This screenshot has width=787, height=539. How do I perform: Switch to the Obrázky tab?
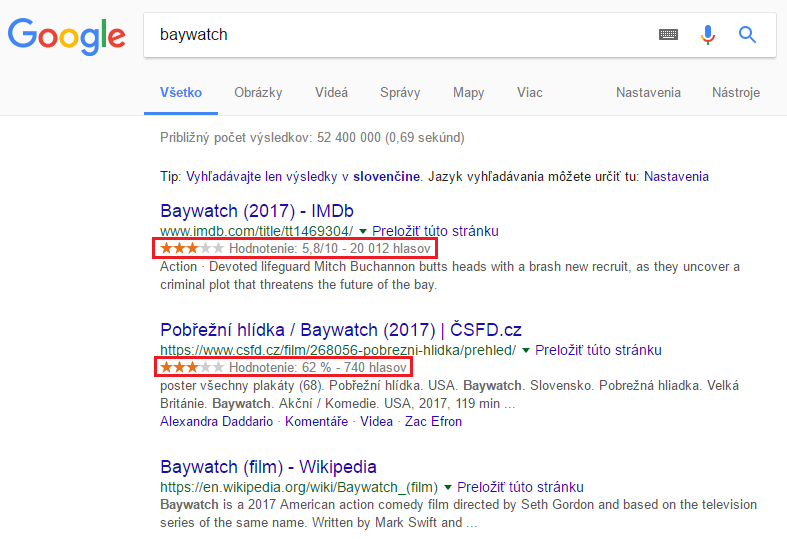coord(258,93)
